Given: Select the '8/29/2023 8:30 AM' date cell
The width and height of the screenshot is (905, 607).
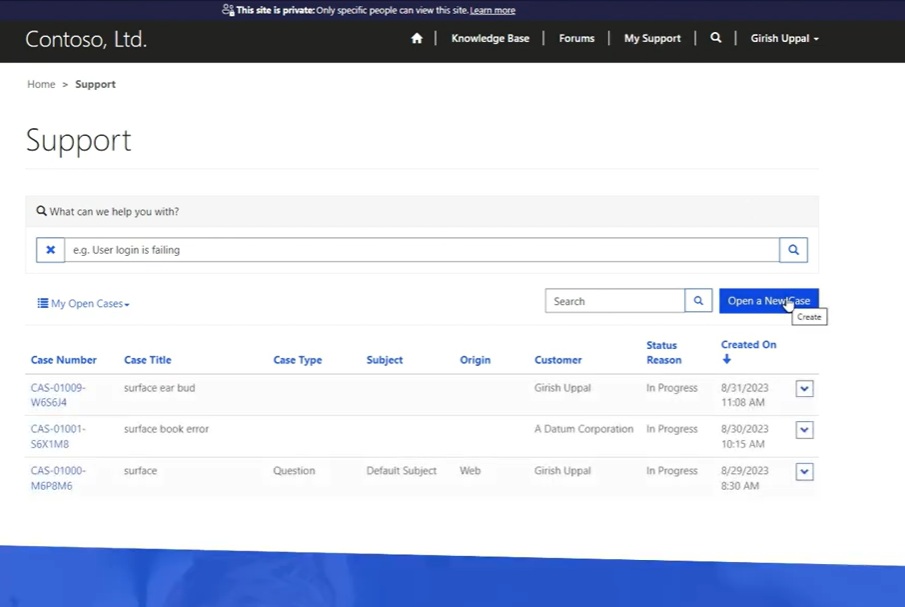Looking at the screenshot, I should pyautogui.click(x=745, y=478).
